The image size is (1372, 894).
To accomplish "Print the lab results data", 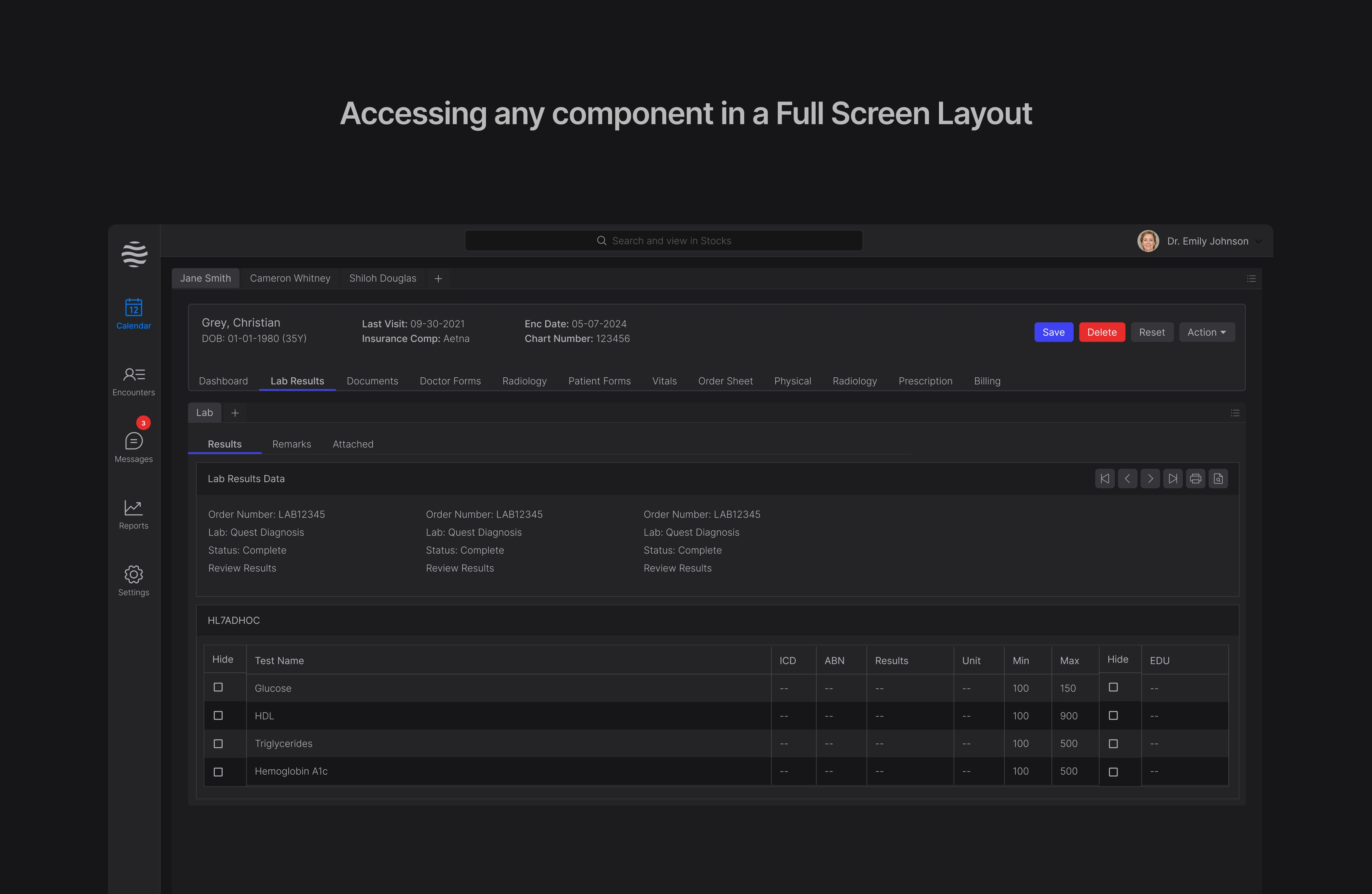I will (1195, 478).
